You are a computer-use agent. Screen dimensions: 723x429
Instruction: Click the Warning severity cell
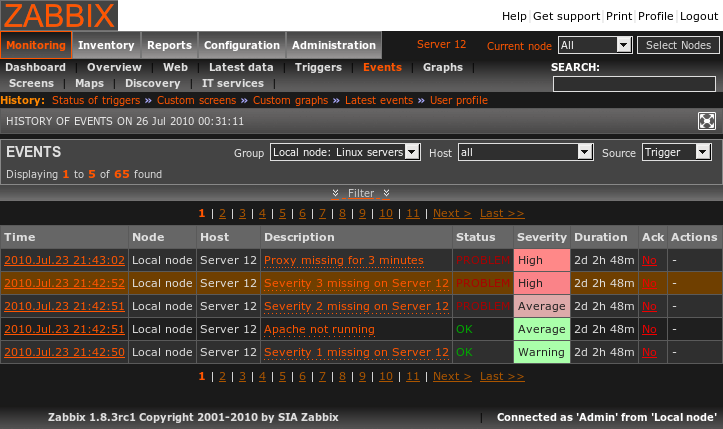tap(542, 352)
